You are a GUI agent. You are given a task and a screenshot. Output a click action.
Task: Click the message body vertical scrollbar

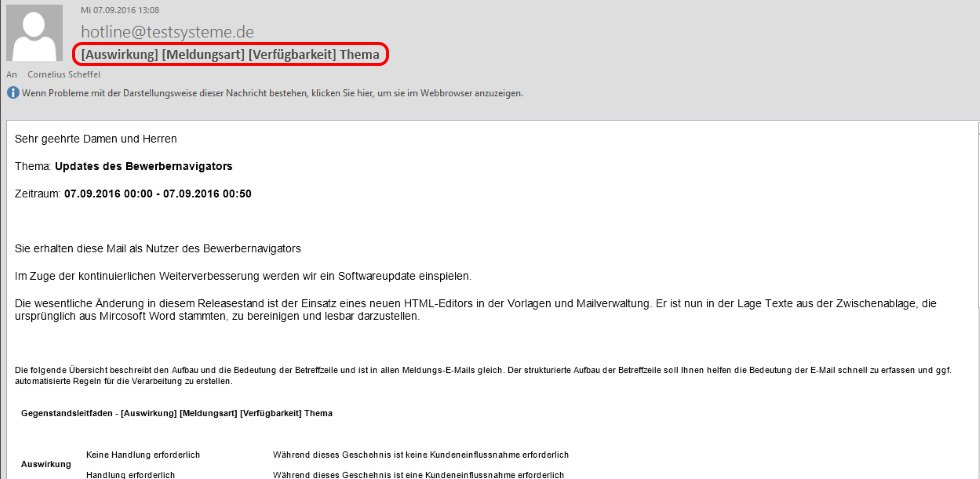978,300
